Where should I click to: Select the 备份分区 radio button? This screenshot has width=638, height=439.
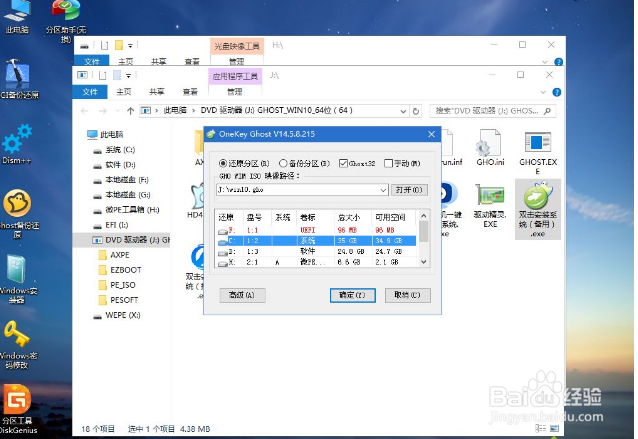283,163
